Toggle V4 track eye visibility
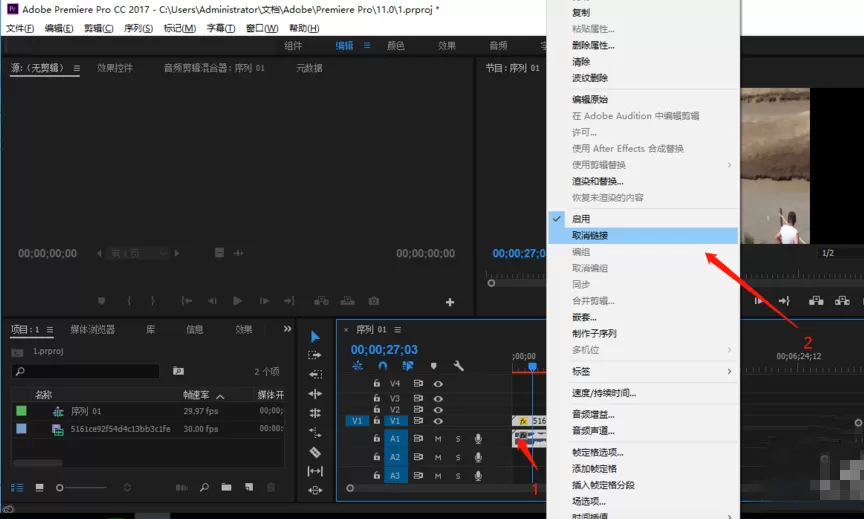864x519 pixels. coord(438,383)
